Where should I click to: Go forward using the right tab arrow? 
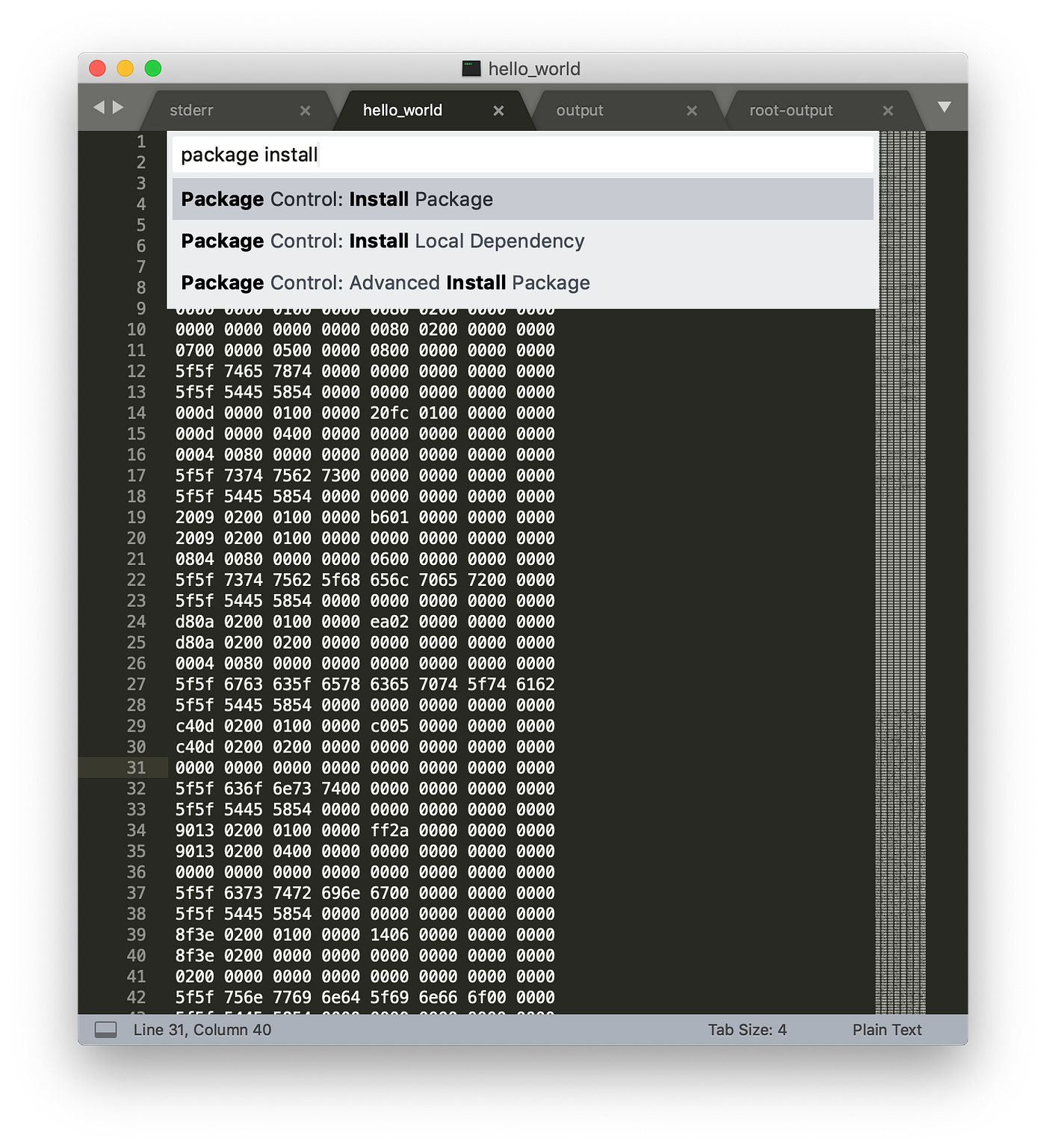click(x=118, y=108)
